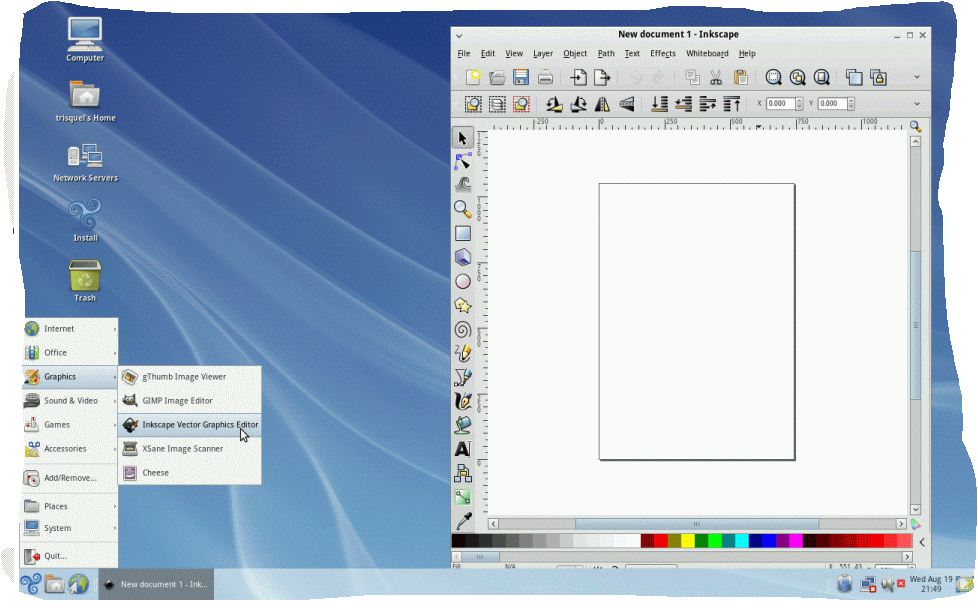Paste from clipboard icon in toolbar
This screenshot has width=978, height=610.
pos(740,77)
